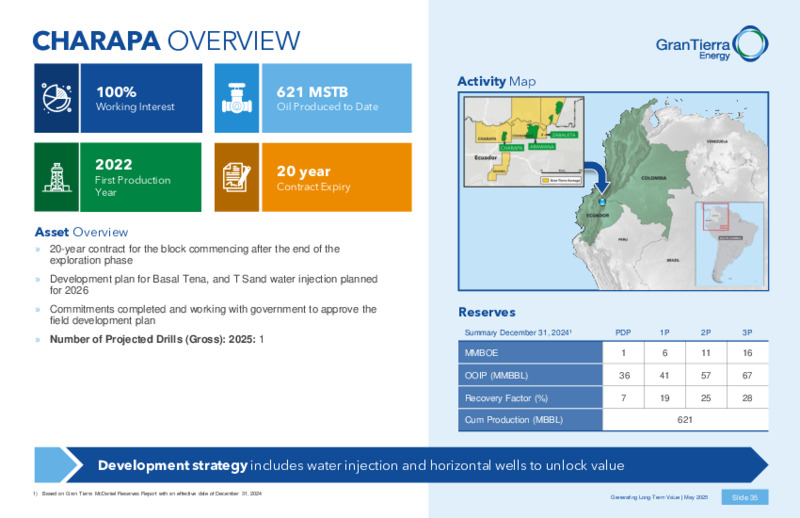800x518 pixels.
Task: Click the Gran Tierra Acreage legend box
Action: pos(561,180)
